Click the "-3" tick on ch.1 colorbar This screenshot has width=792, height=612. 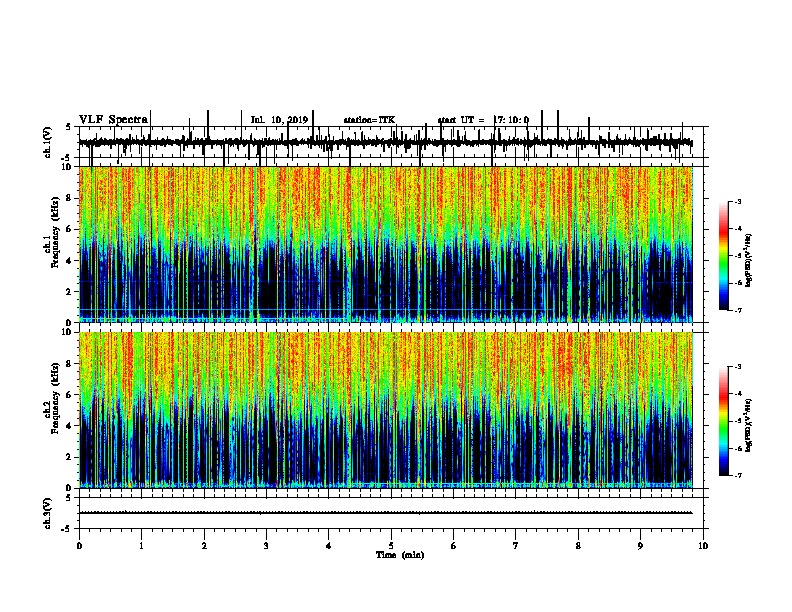[x=738, y=202]
